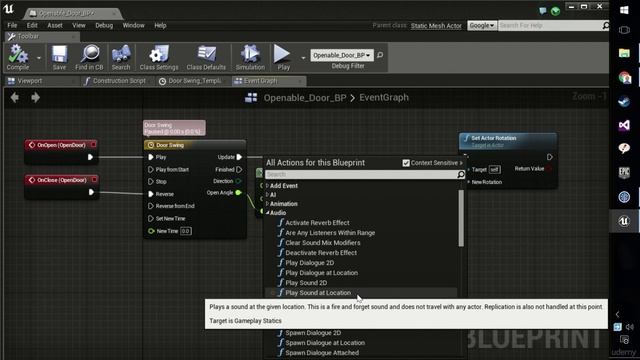The width and height of the screenshot is (640, 360).
Task: Open Steam from the taskbar
Action: coord(624,101)
